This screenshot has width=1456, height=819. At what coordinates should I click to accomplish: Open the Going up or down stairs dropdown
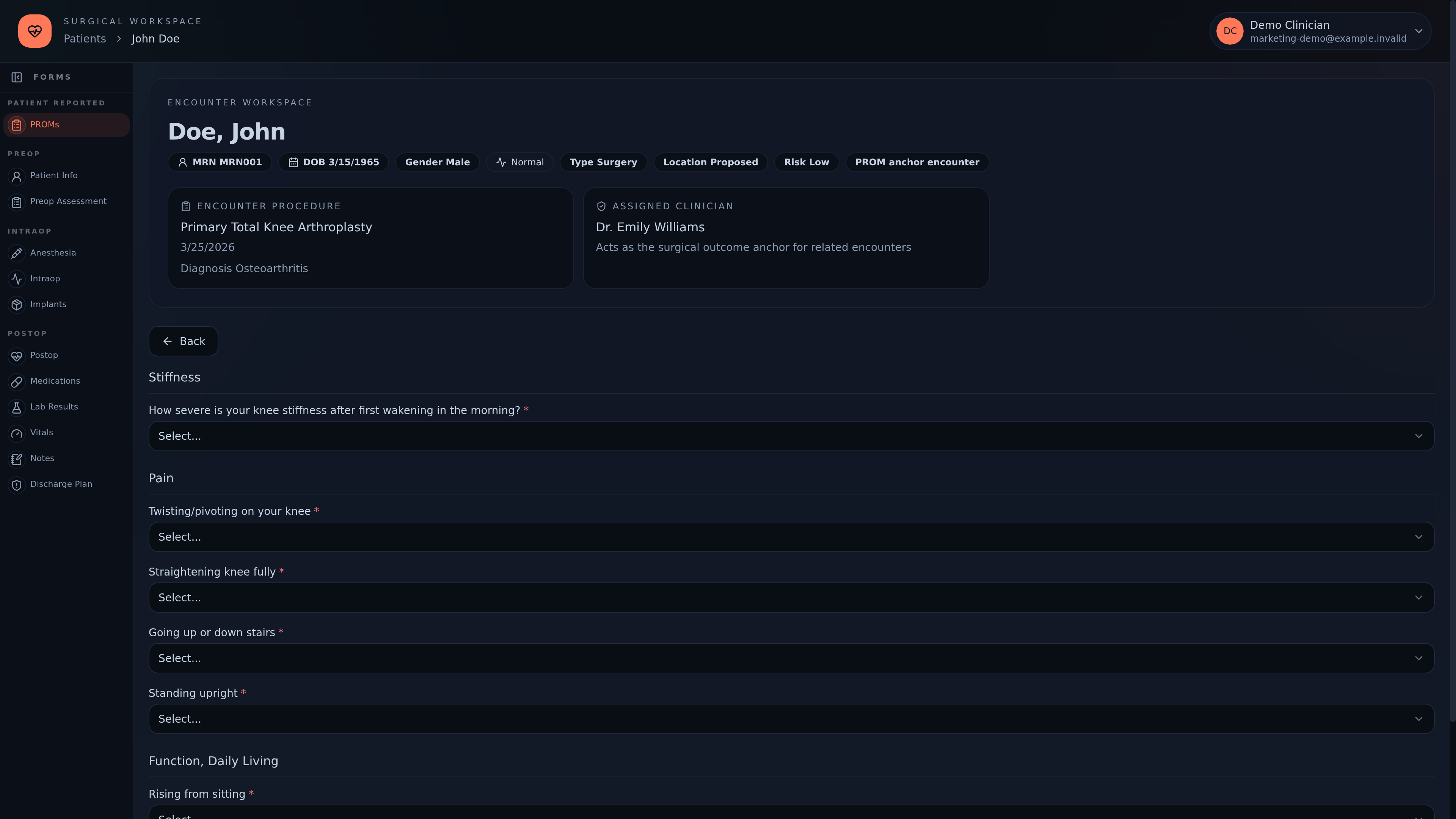(791, 658)
